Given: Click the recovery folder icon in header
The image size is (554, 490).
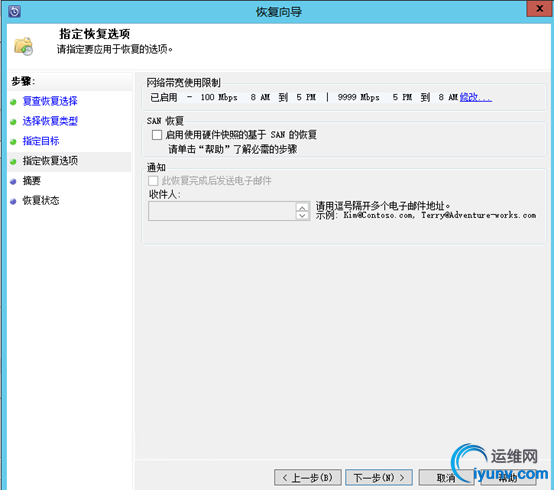Looking at the screenshot, I should (23, 46).
